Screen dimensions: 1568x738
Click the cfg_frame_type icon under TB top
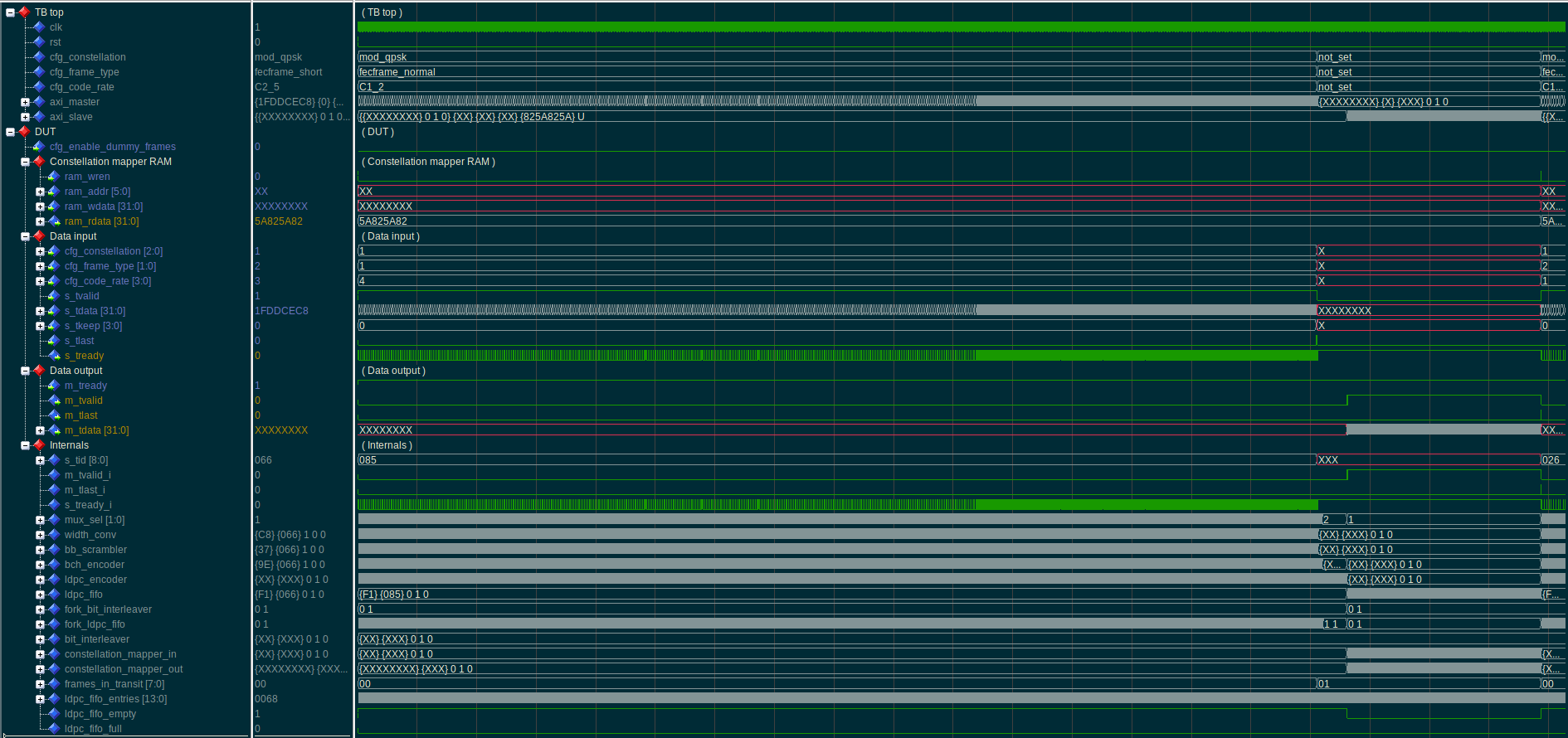pyautogui.click(x=39, y=72)
